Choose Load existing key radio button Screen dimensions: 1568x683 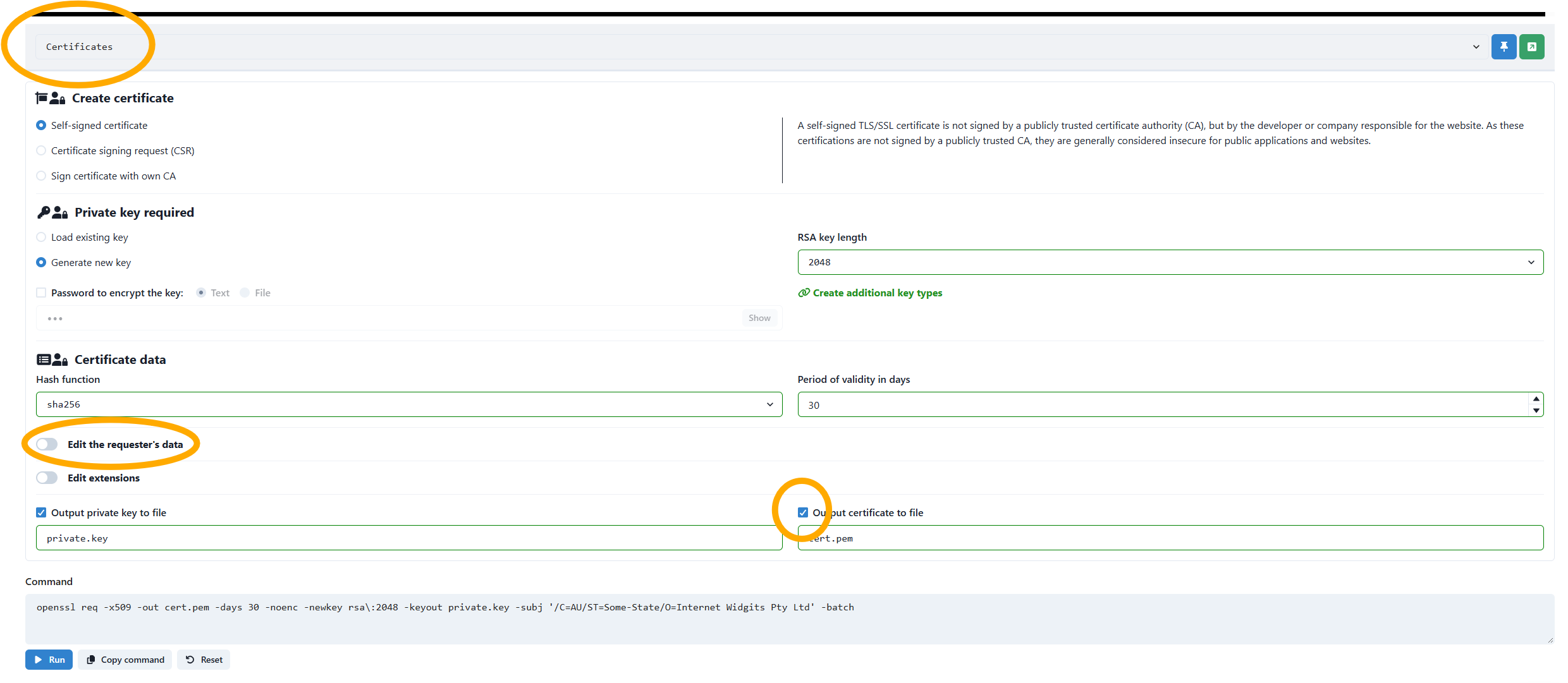tap(41, 237)
